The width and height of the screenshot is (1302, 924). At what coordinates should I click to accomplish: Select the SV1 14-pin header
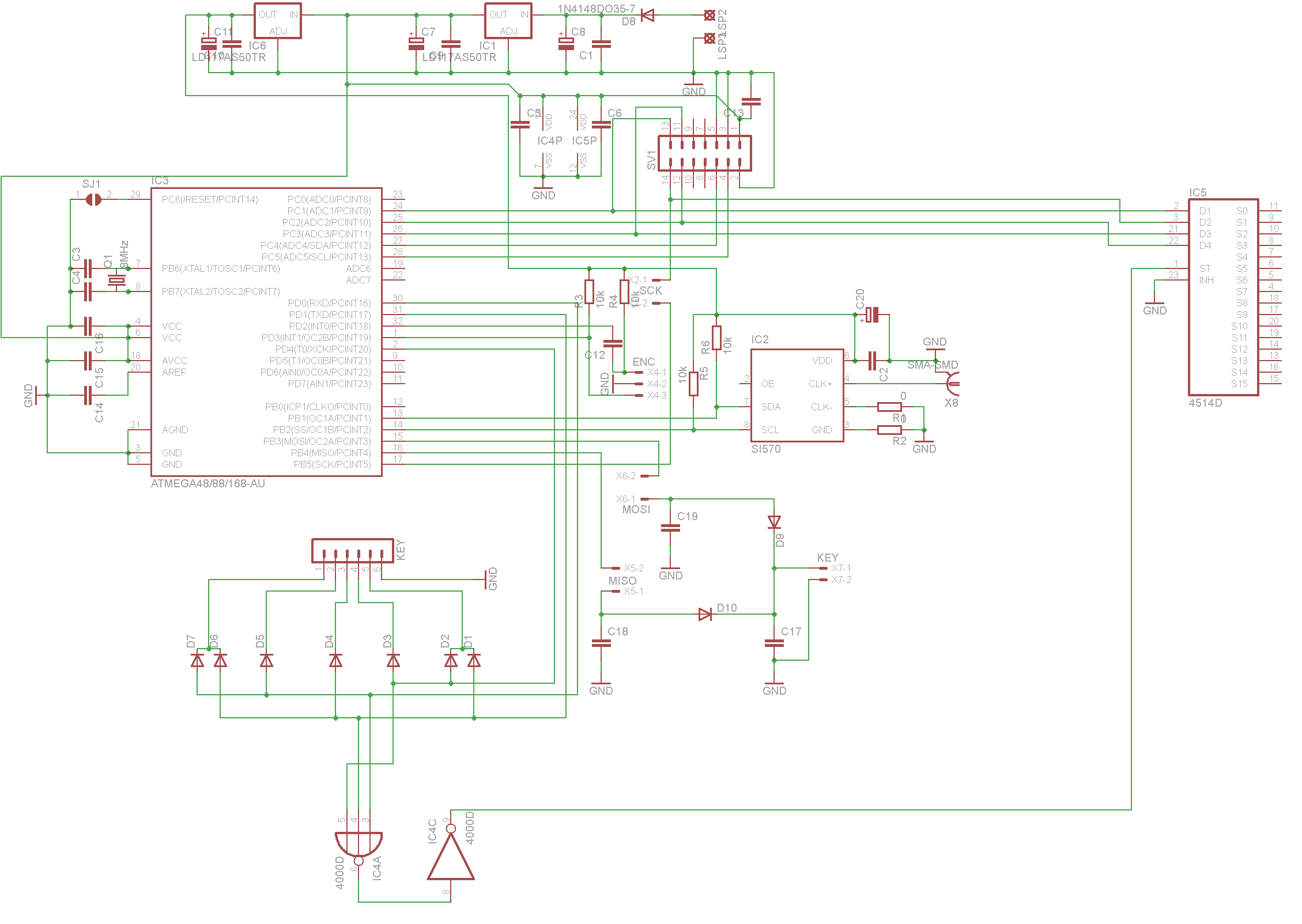point(704,153)
